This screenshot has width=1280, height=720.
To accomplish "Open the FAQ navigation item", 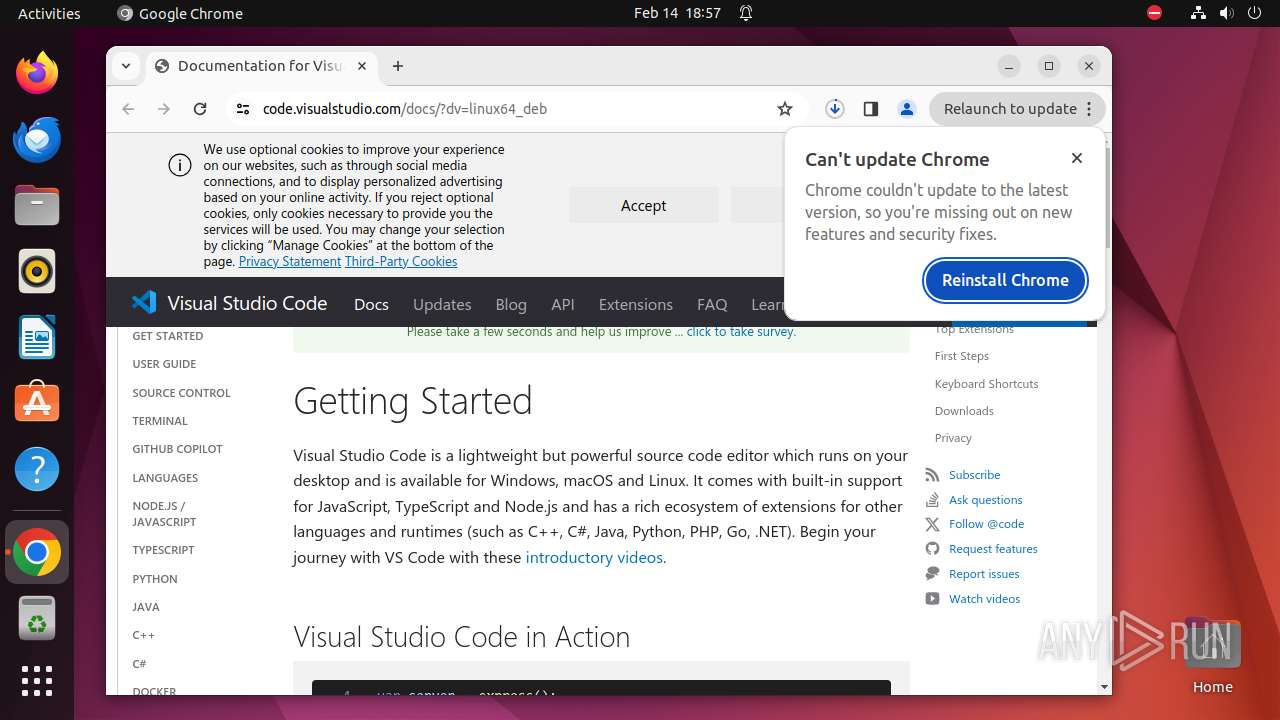I will 712,305.
